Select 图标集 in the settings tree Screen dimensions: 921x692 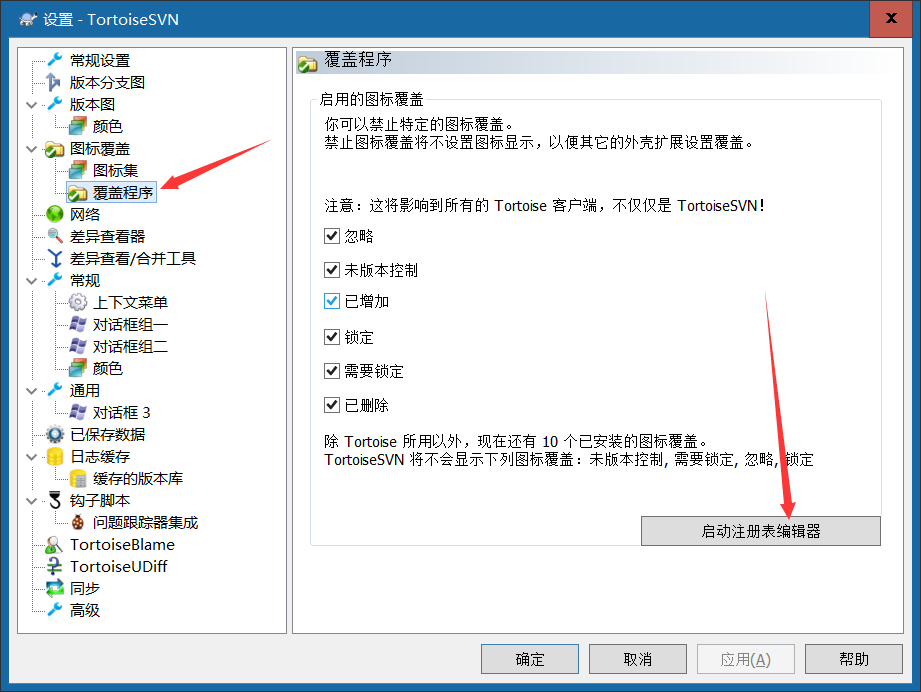point(115,170)
